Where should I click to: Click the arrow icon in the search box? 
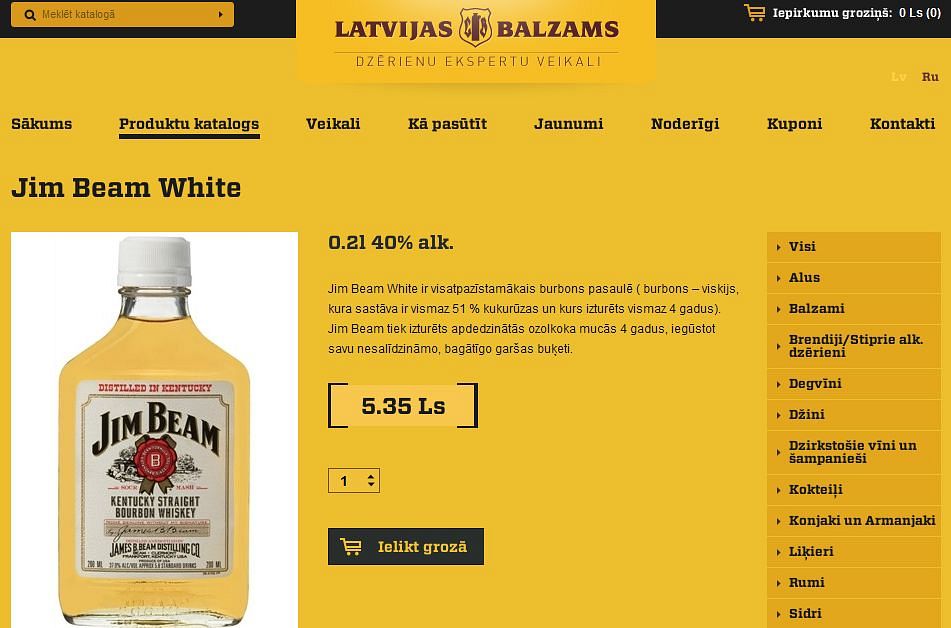coord(220,14)
